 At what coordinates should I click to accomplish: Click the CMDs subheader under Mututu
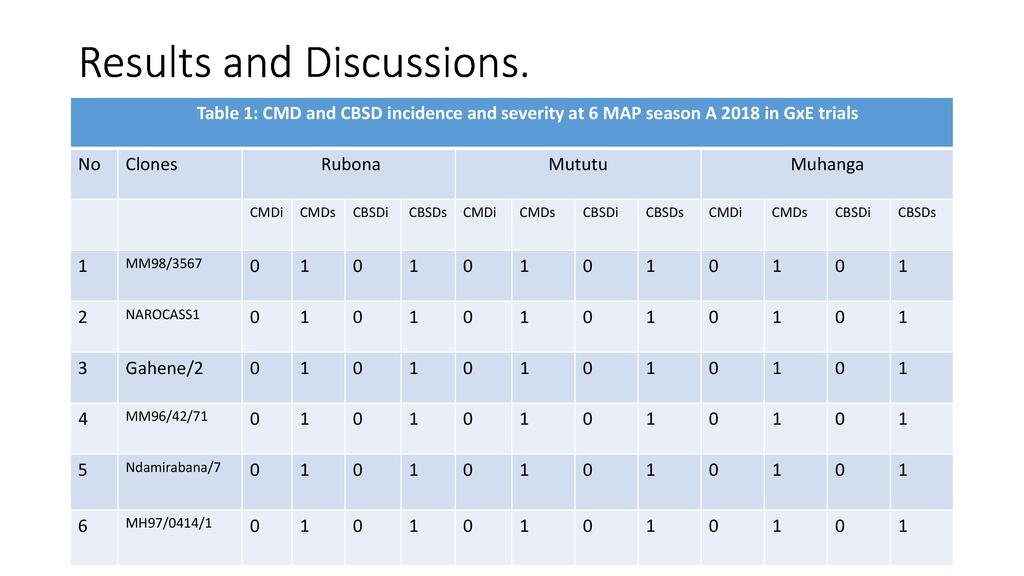(536, 213)
